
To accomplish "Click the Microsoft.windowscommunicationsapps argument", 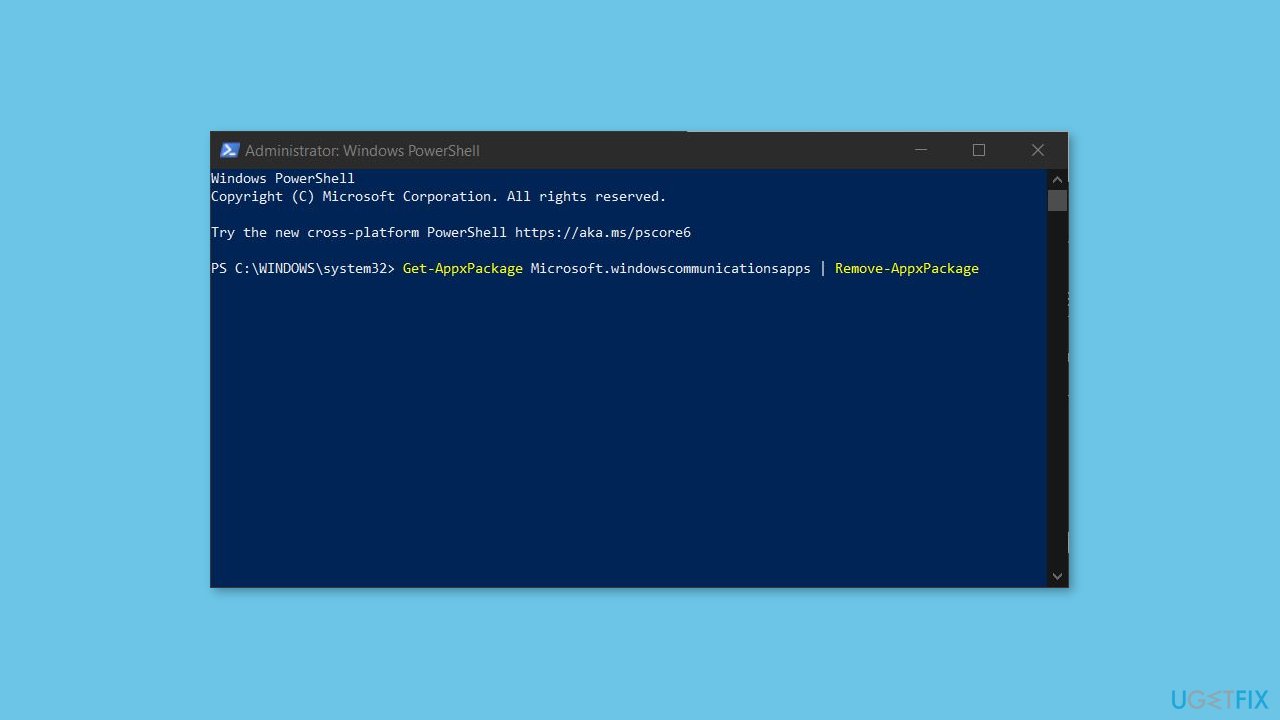I will (x=671, y=268).
